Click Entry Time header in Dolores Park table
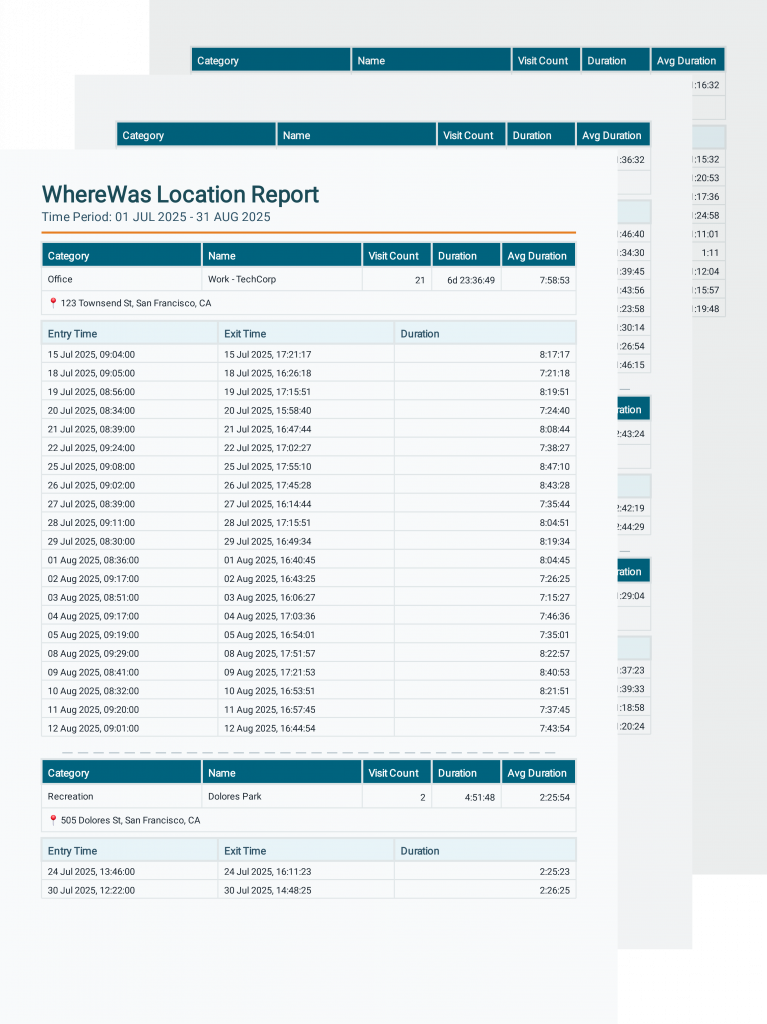 pos(72,851)
